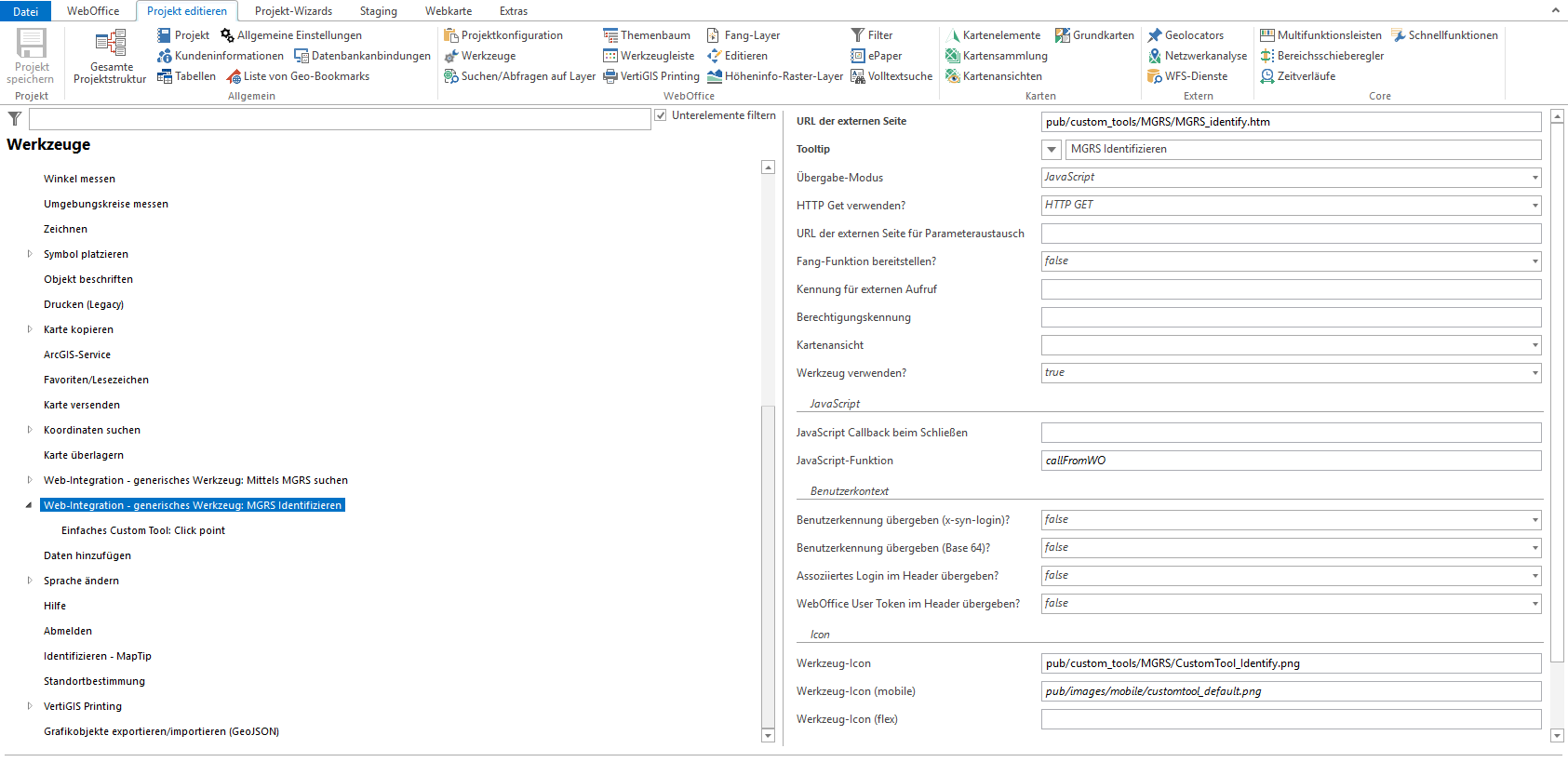
Task: Open VertiGIS Printing in the ribbon
Action: coord(651,76)
